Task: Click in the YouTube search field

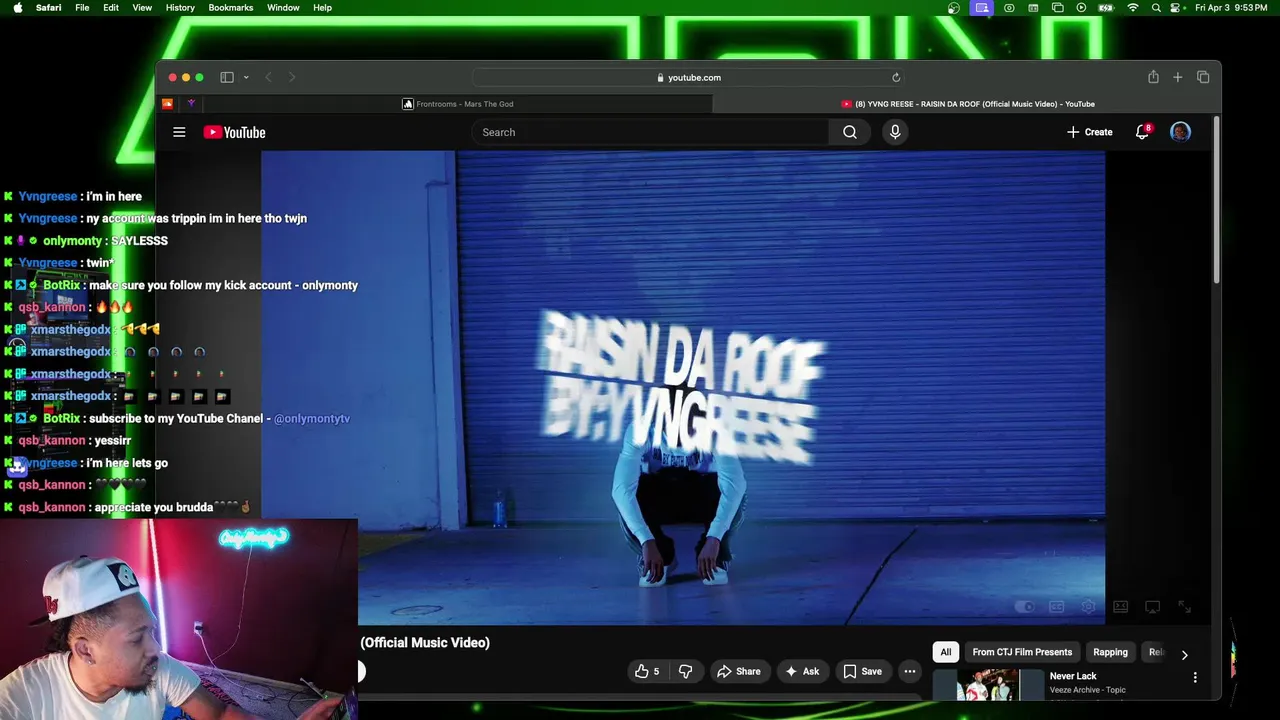Action: (x=650, y=132)
